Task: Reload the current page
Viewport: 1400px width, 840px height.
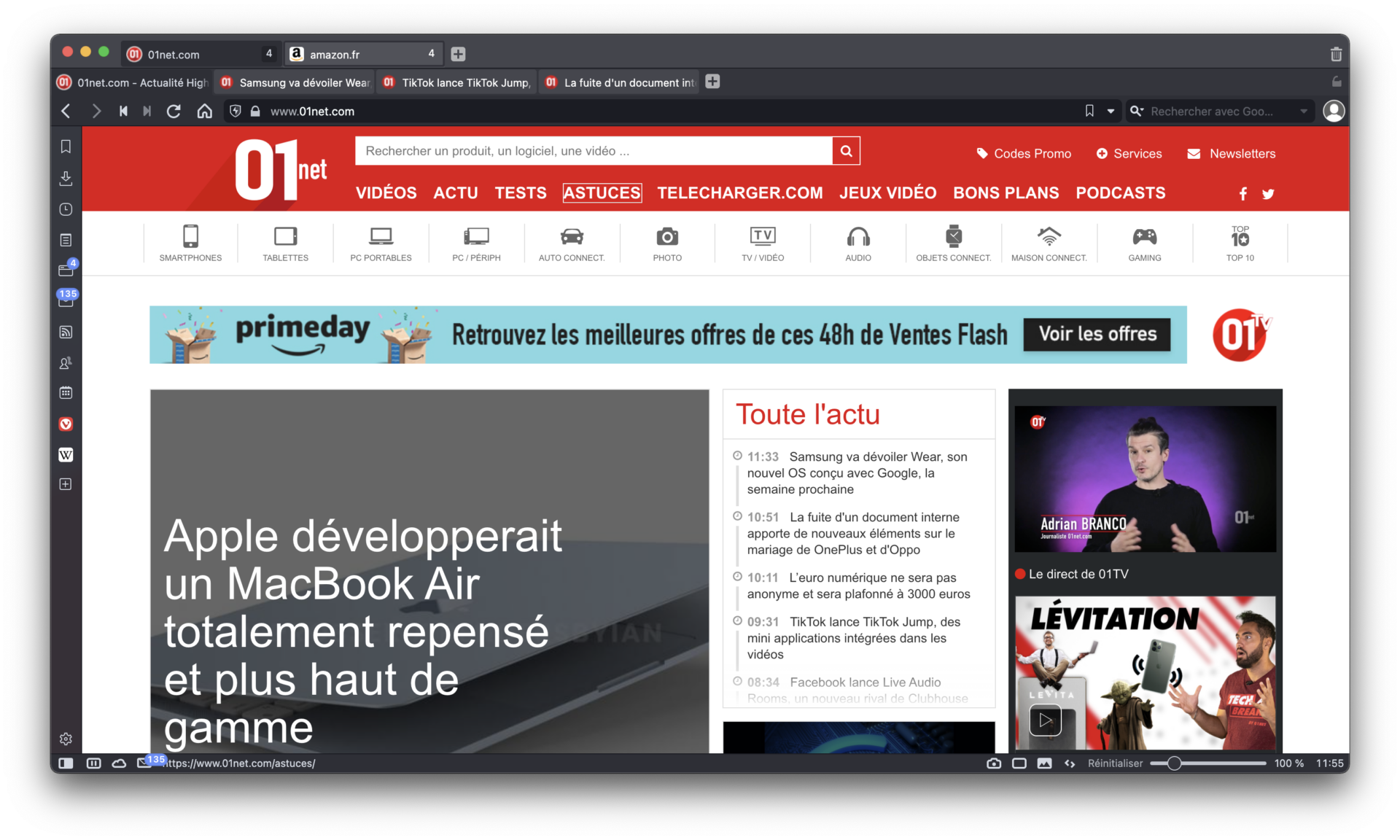Action: [x=174, y=111]
